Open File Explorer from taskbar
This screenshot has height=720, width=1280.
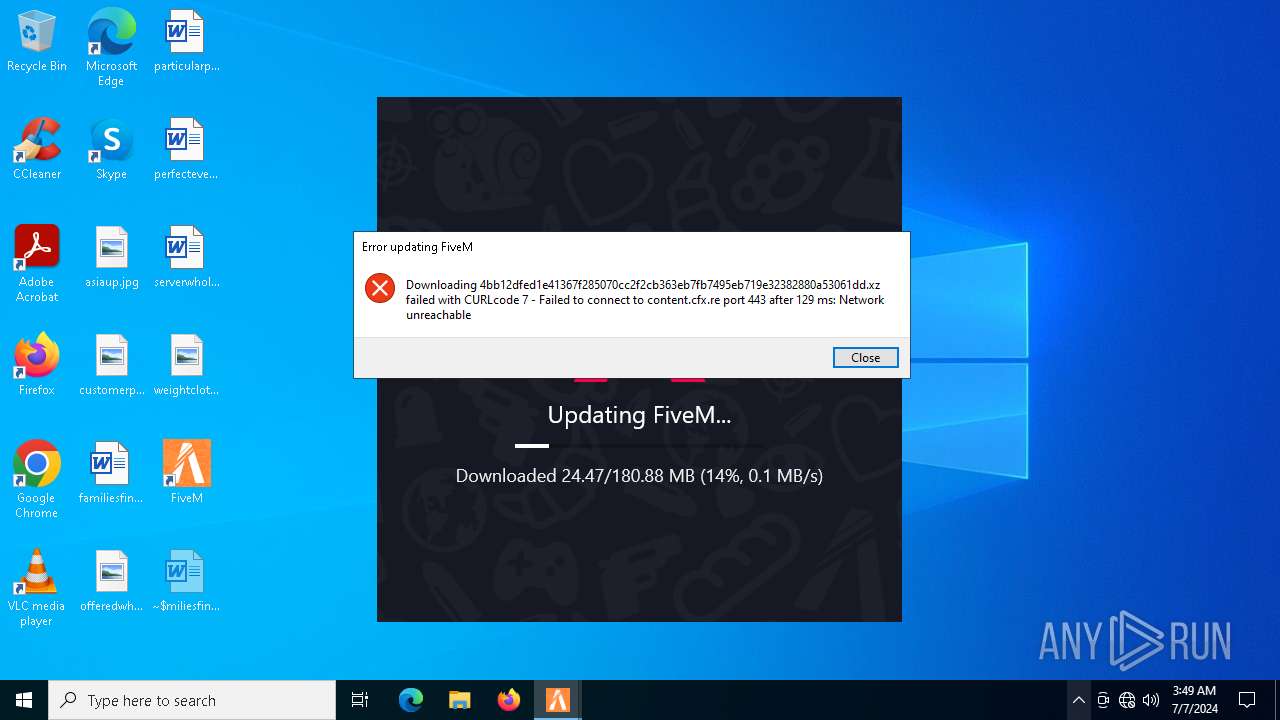459,700
